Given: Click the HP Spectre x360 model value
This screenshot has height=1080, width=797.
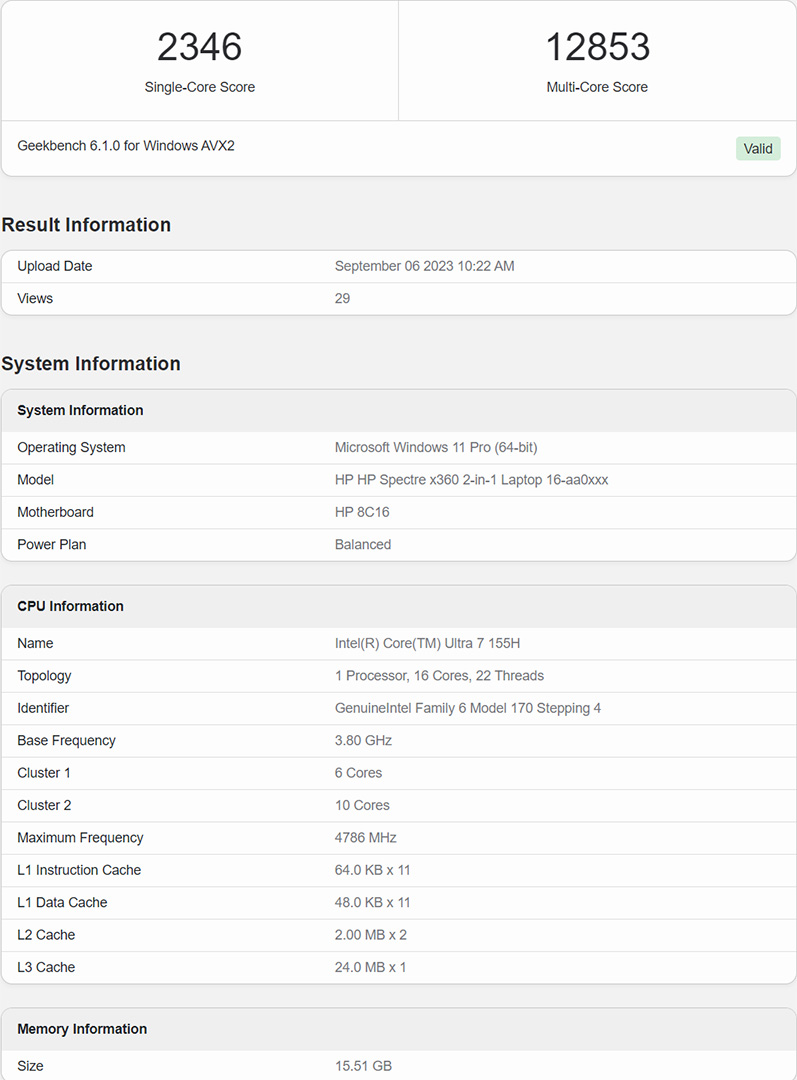Looking at the screenshot, I should [x=471, y=480].
